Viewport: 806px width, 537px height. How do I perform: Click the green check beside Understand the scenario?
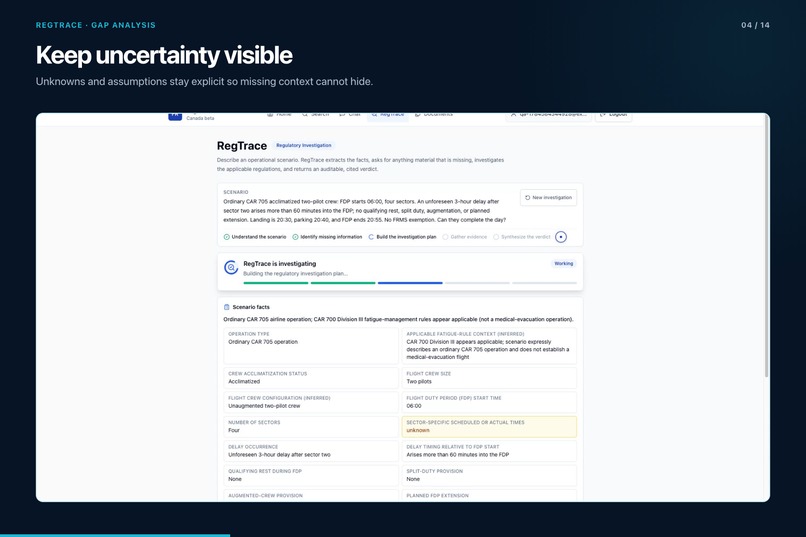coord(227,237)
